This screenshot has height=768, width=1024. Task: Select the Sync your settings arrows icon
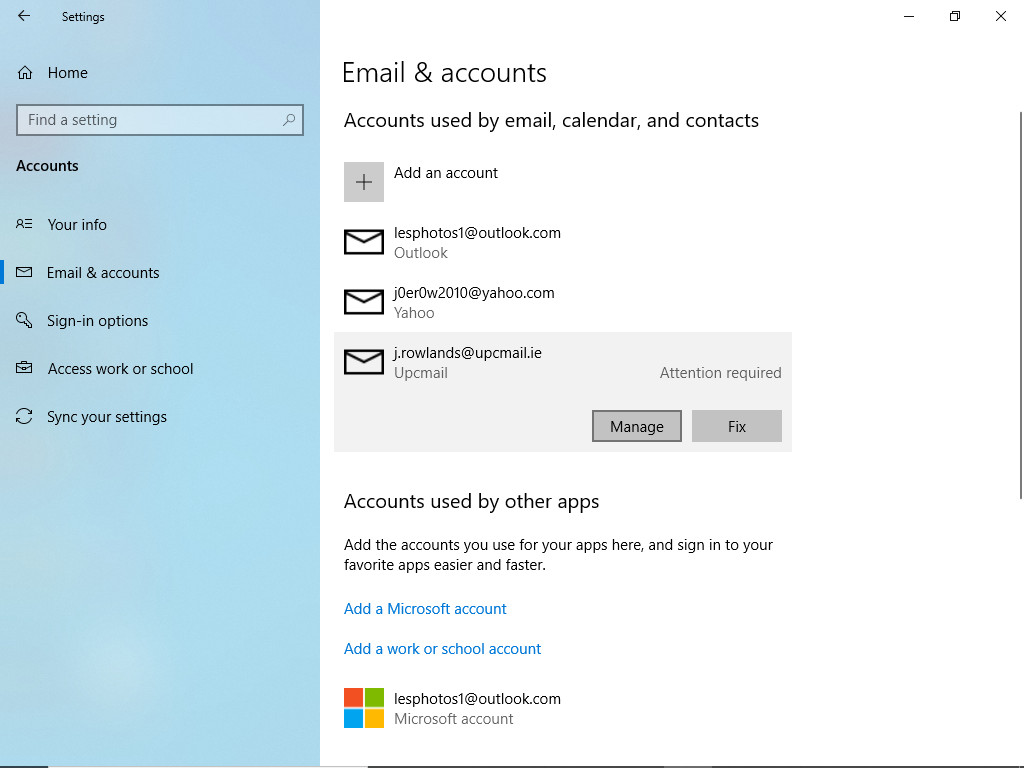(24, 417)
